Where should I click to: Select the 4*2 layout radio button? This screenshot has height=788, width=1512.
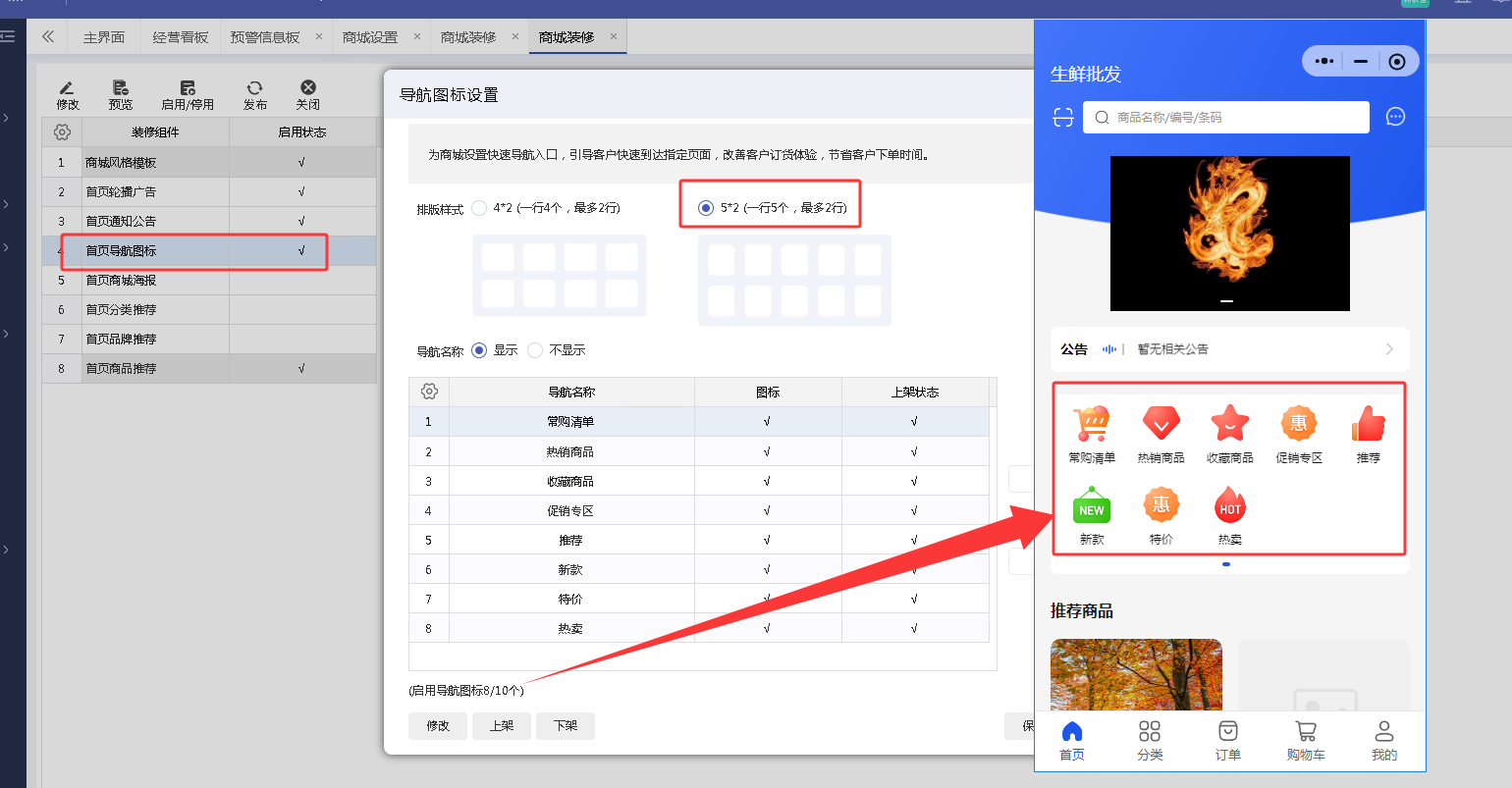click(479, 208)
